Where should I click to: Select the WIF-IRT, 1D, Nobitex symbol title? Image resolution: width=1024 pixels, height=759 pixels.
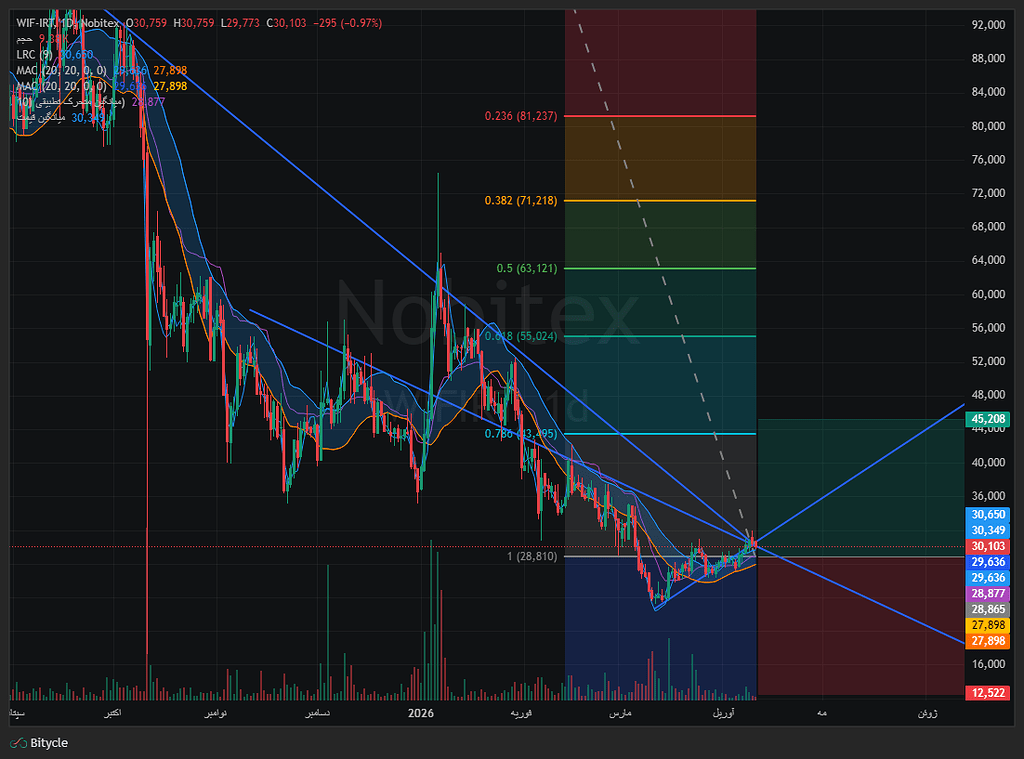point(68,23)
